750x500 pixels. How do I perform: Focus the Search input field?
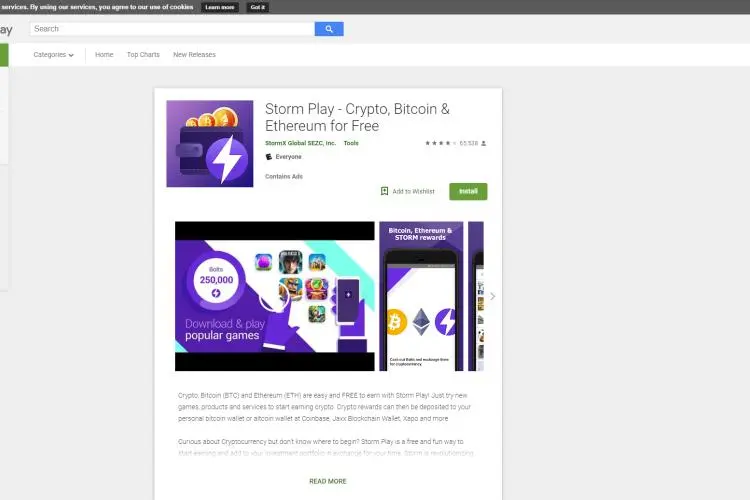click(x=172, y=29)
